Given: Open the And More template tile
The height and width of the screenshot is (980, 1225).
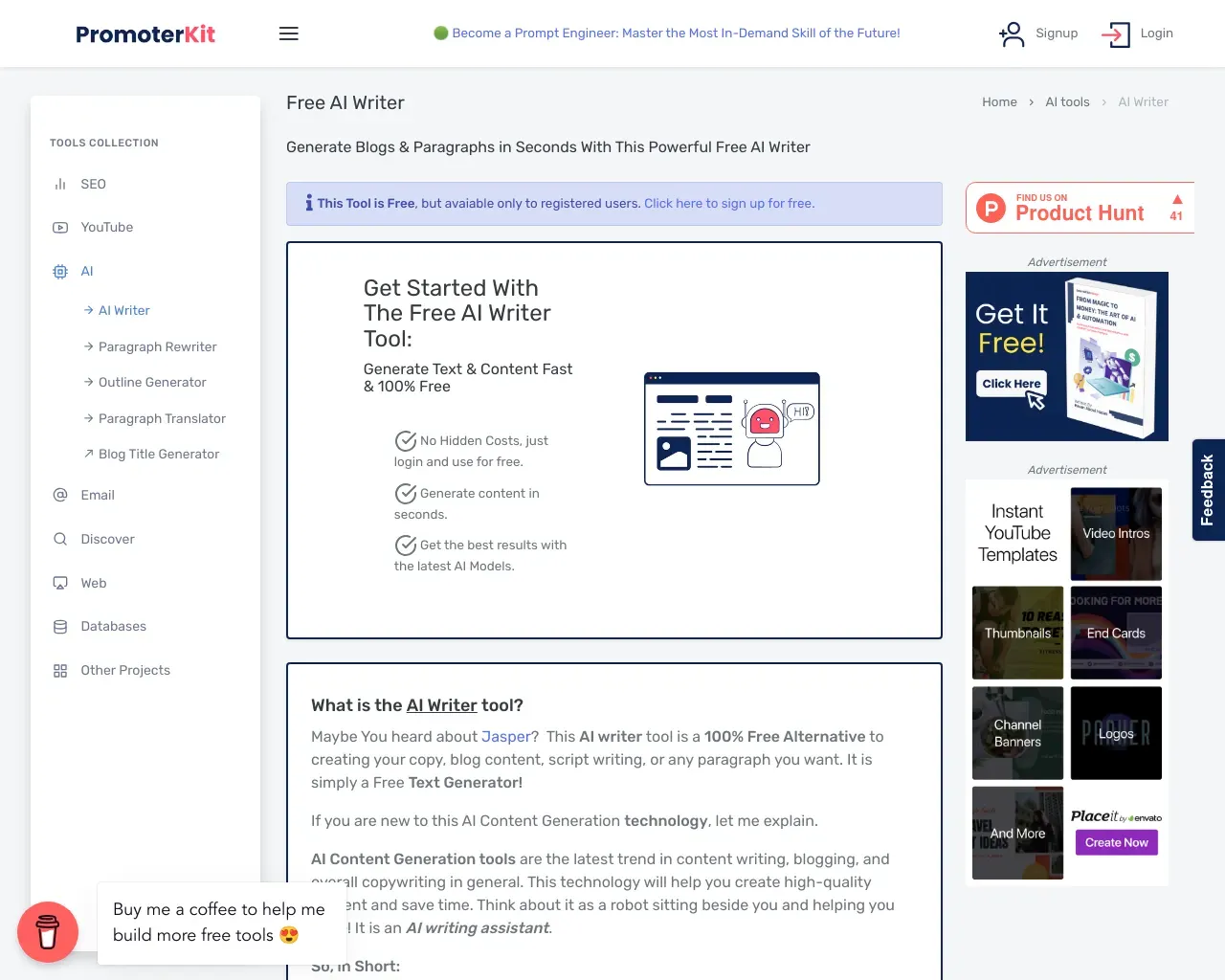Looking at the screenshot, I should 1017,834.
